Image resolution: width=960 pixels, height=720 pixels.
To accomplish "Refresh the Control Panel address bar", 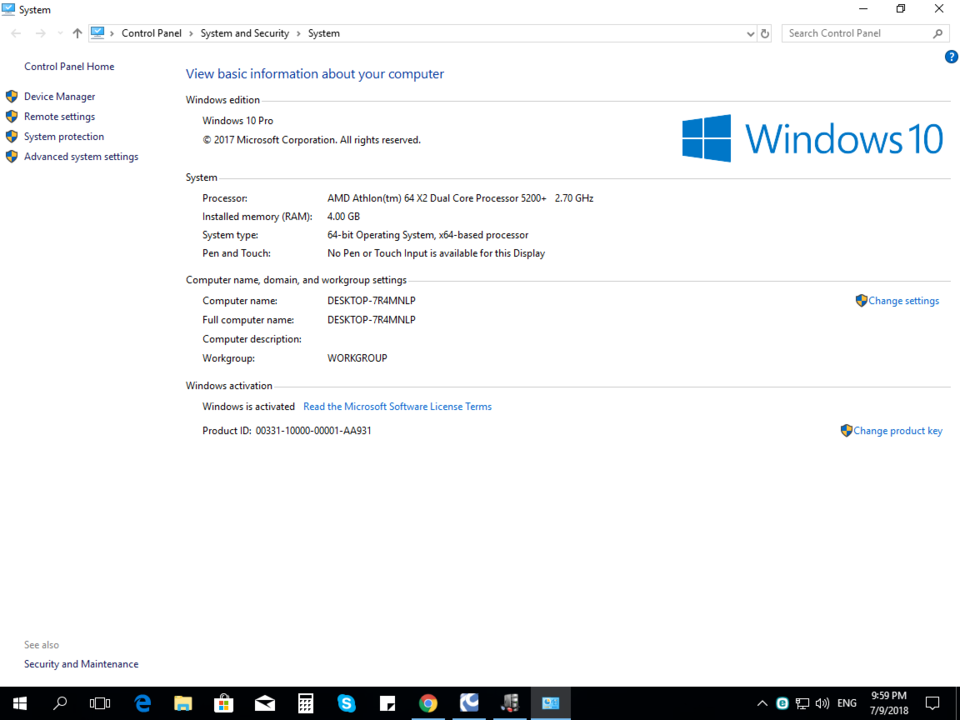I will coord(765,34).
